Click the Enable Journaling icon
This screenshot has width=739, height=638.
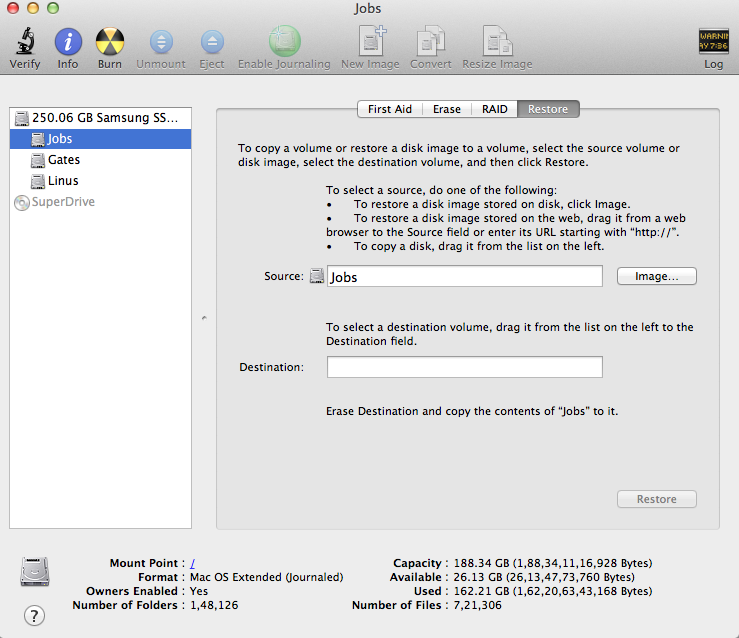point(284,41)
